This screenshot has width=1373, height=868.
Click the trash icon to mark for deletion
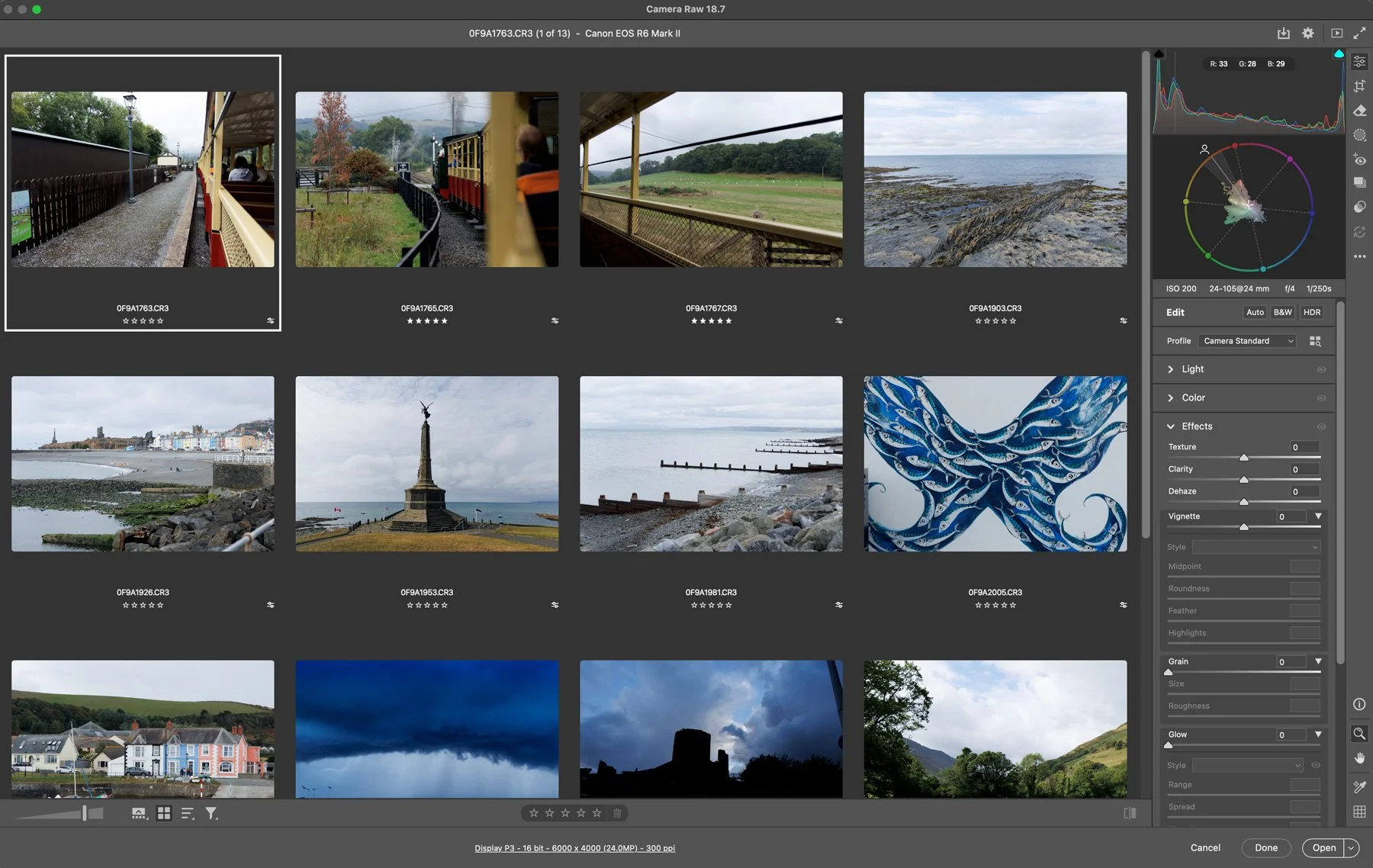[617, 813]
